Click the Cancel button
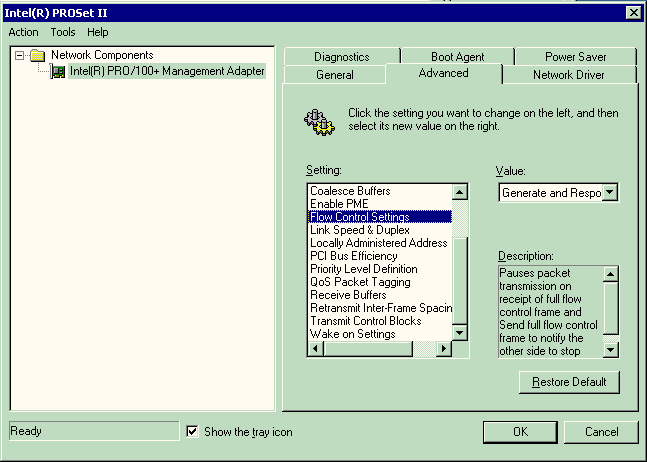Screen dimensions: 647x462 (x=601, y=432)
